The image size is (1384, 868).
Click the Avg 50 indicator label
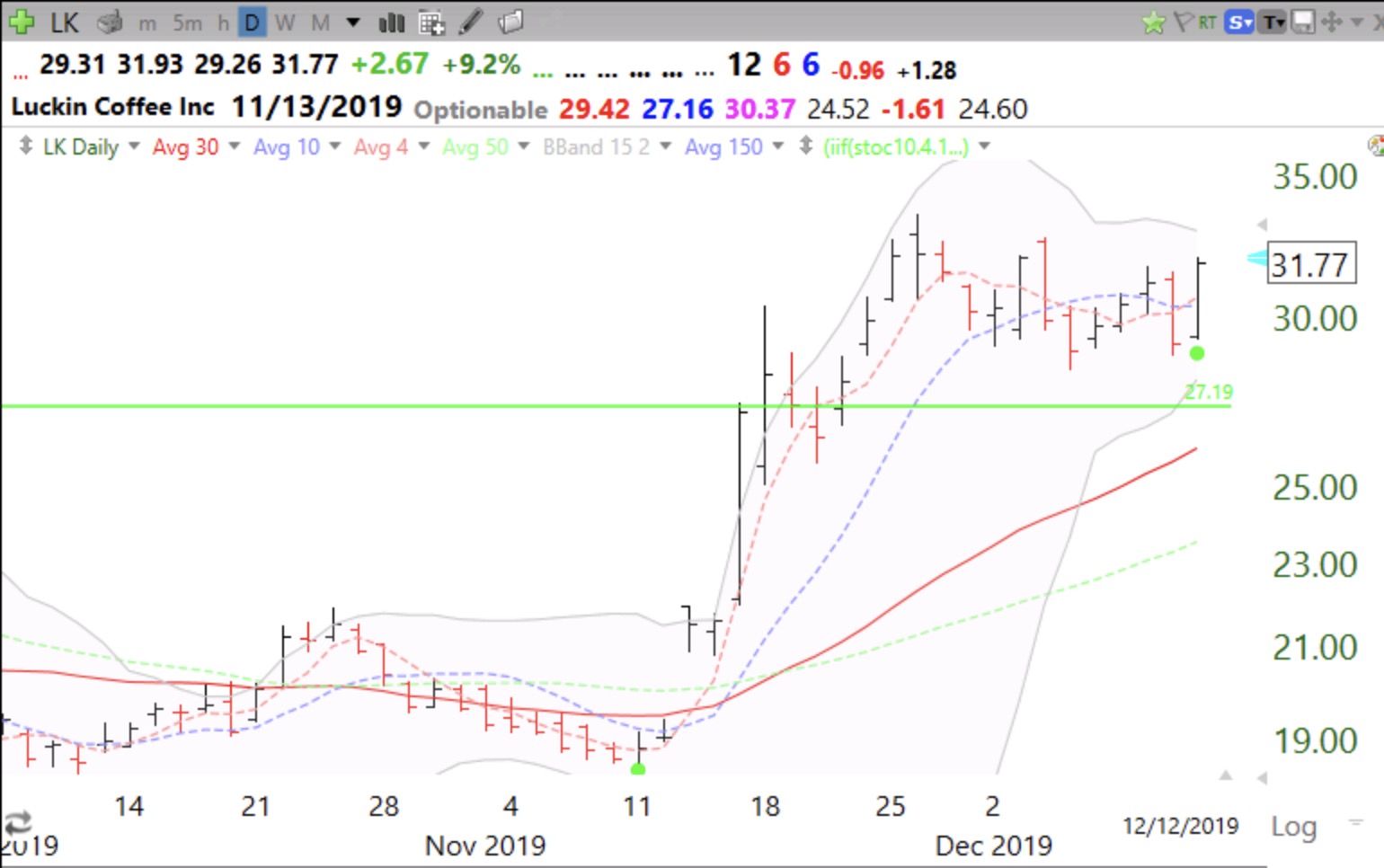(475, 146)
